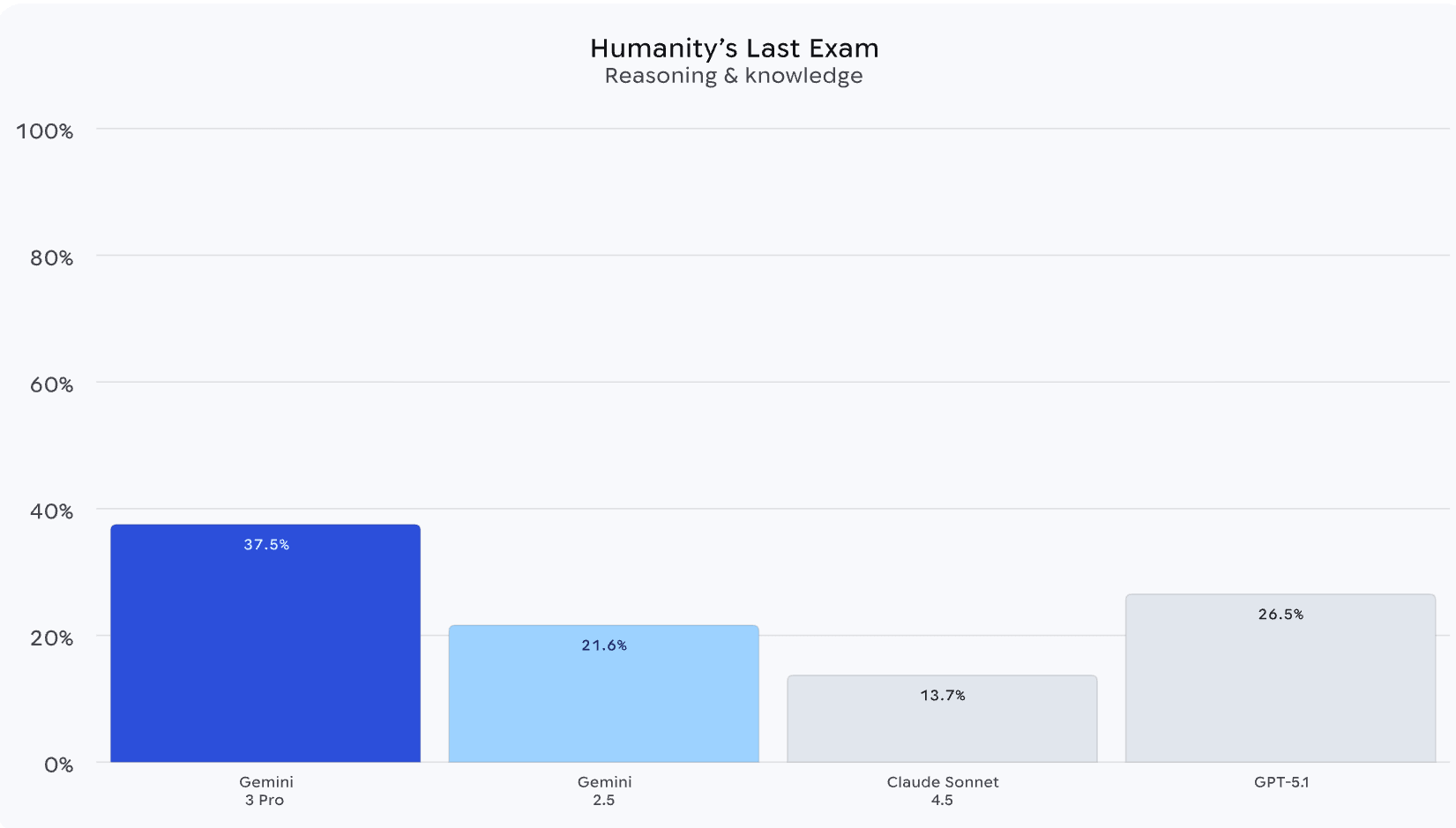Viewport: 1456px width, 828px height.
Task: Click the 80% y-axis label
Action: pyautogui.click(x=51, y=258)
